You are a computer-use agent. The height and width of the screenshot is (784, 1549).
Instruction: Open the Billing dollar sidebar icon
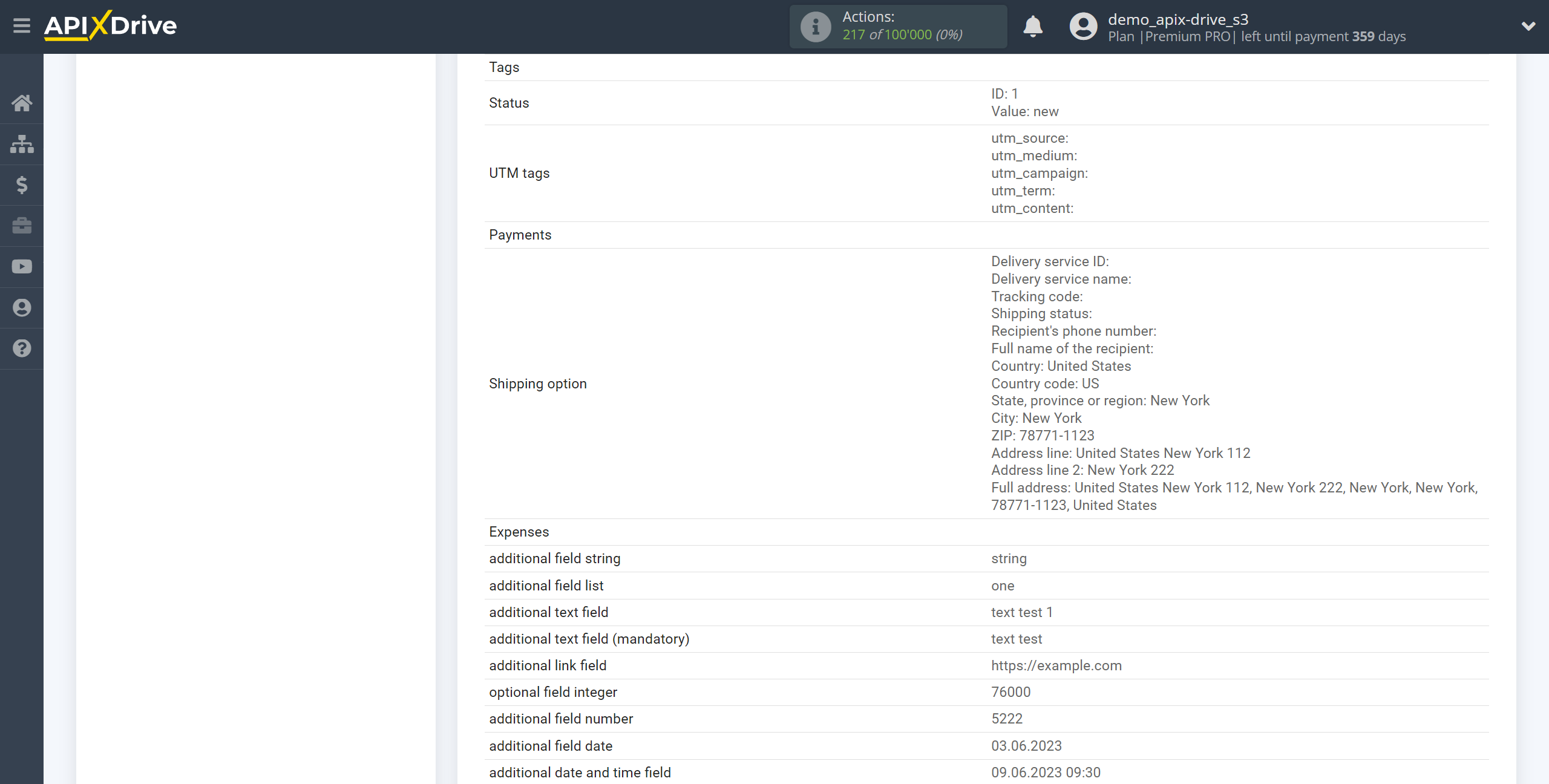click(x=22, y=185)
